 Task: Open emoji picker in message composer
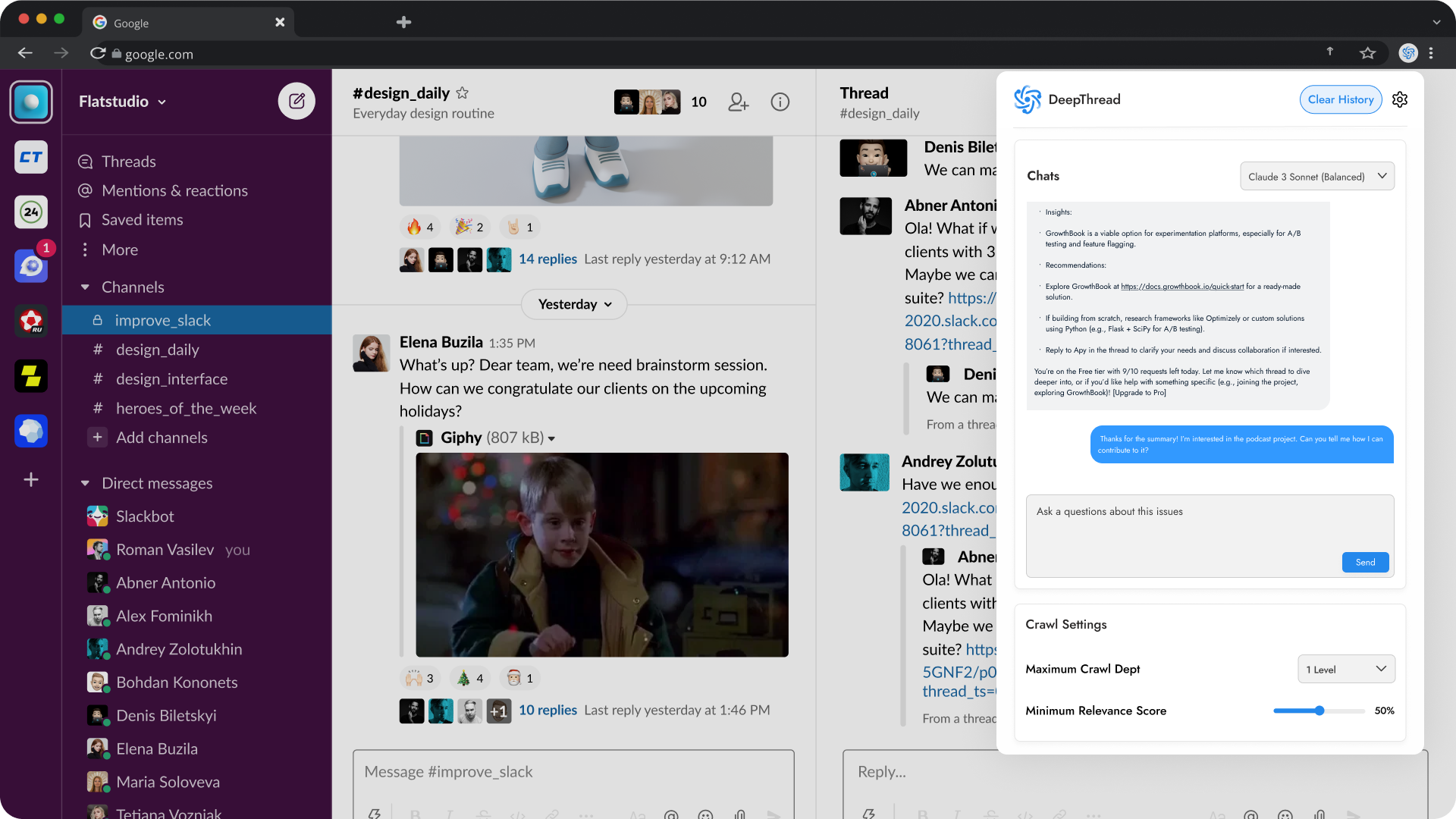pyautogui.click(x=705, y=814)
